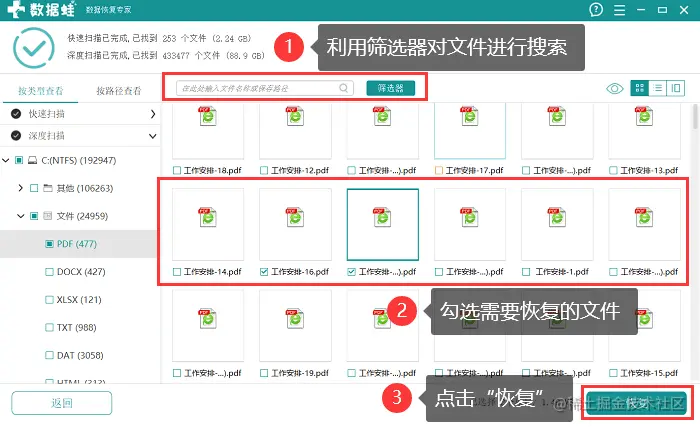
Task: Tick the checkbox for 工作安排-17.pdf
Action: [x=439, y=170]
